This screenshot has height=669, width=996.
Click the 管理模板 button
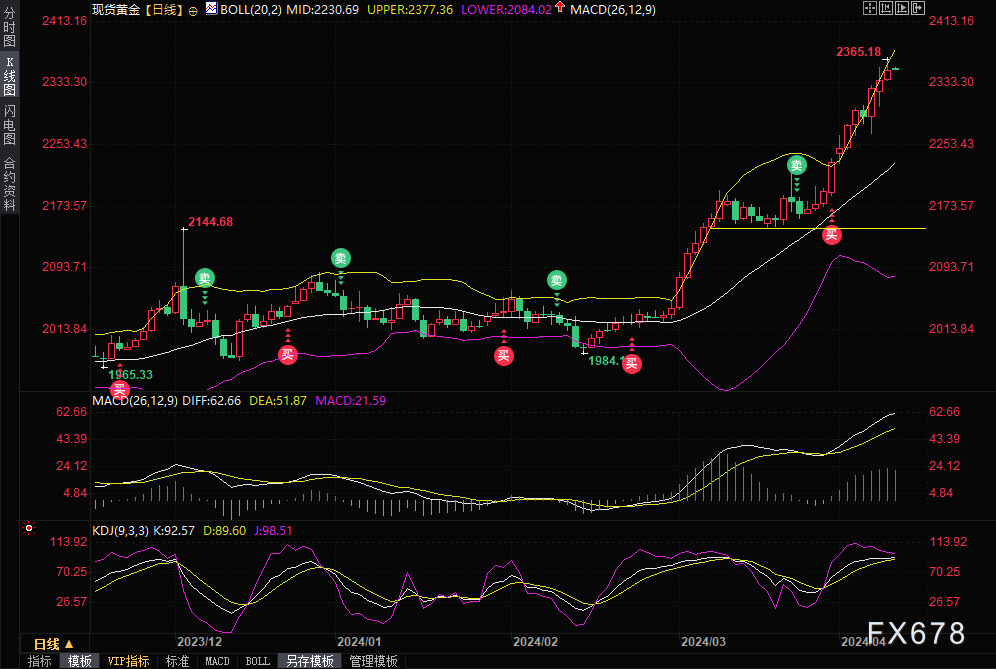point(374,661)
